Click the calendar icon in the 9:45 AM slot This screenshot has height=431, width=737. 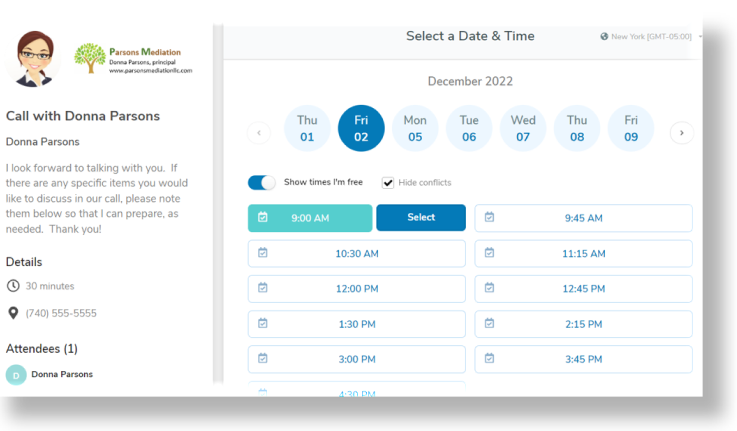tap(489, 218)
